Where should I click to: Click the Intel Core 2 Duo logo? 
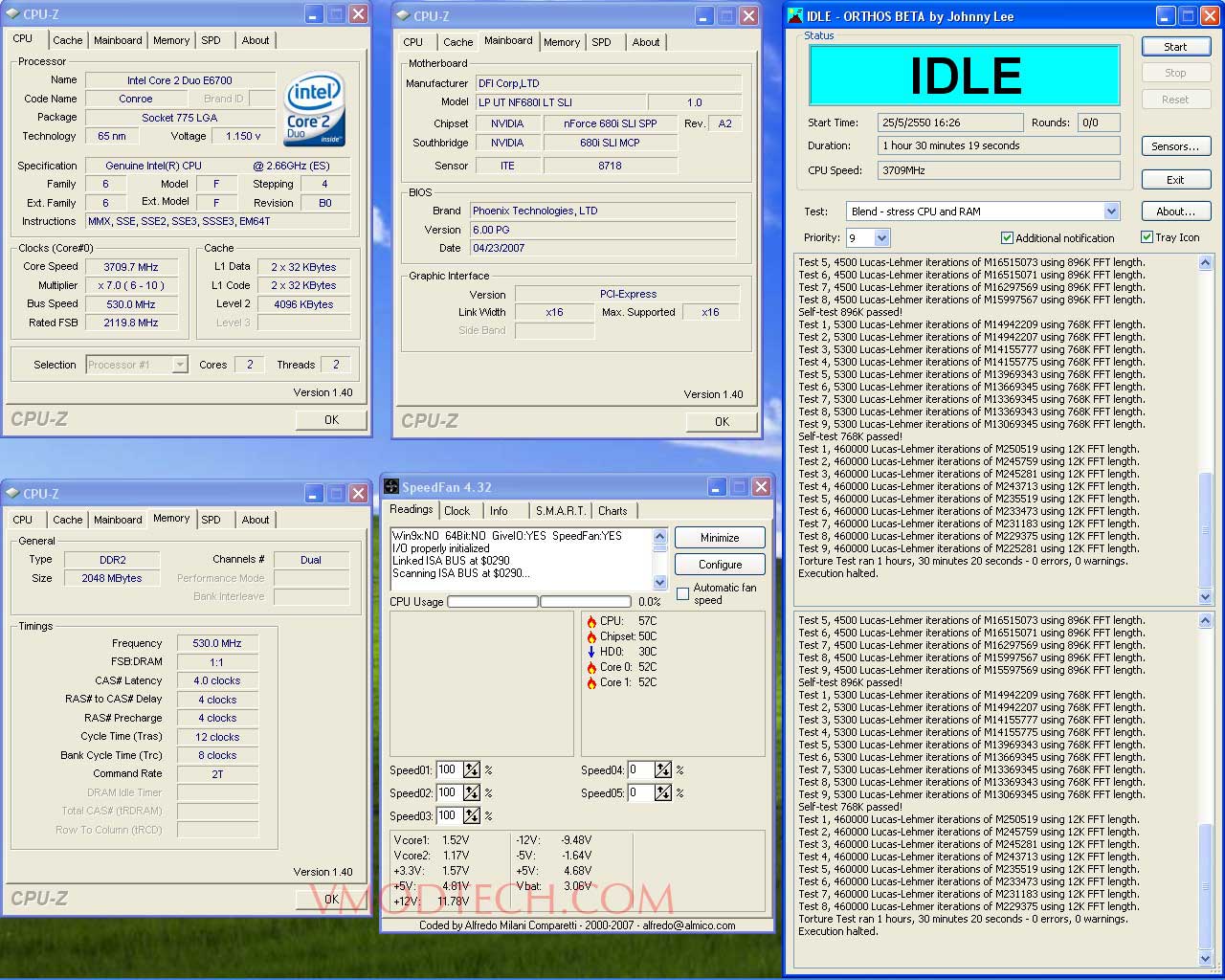point(315,108)
